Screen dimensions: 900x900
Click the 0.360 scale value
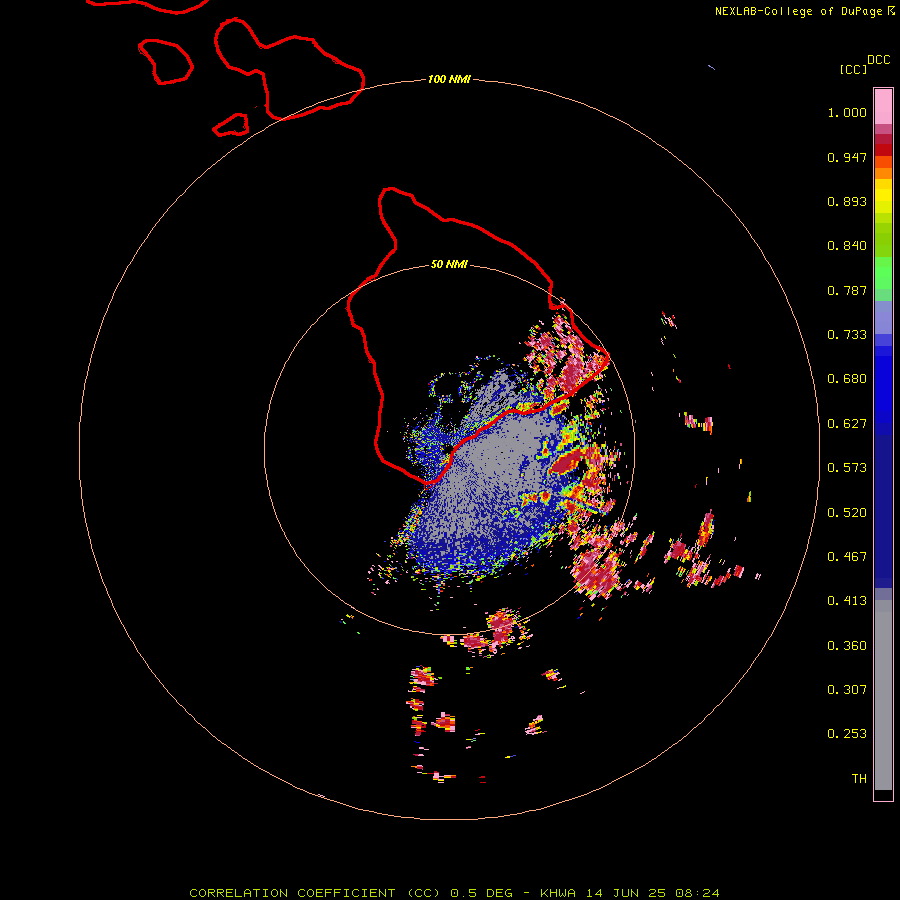(x=847, y=646)
